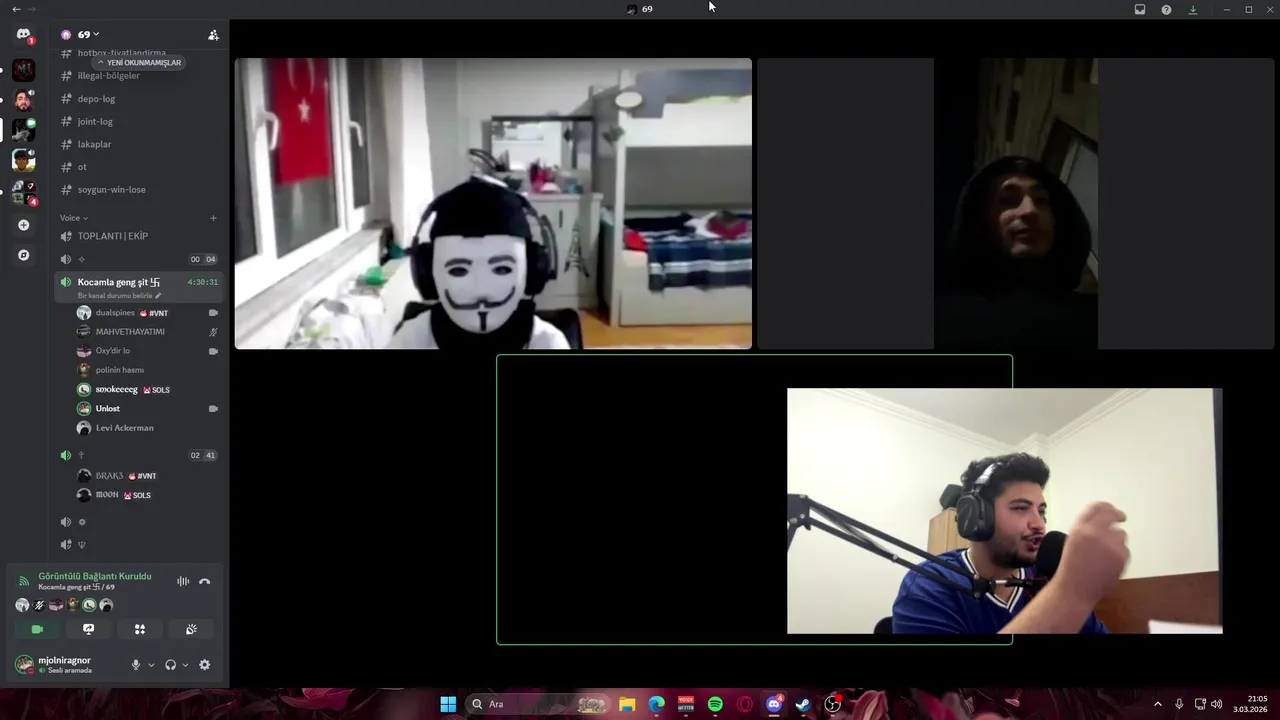Disconnect from voice with hang-up icon
Viewport: 1280px width, 720px height.
(x=205, y=581)
